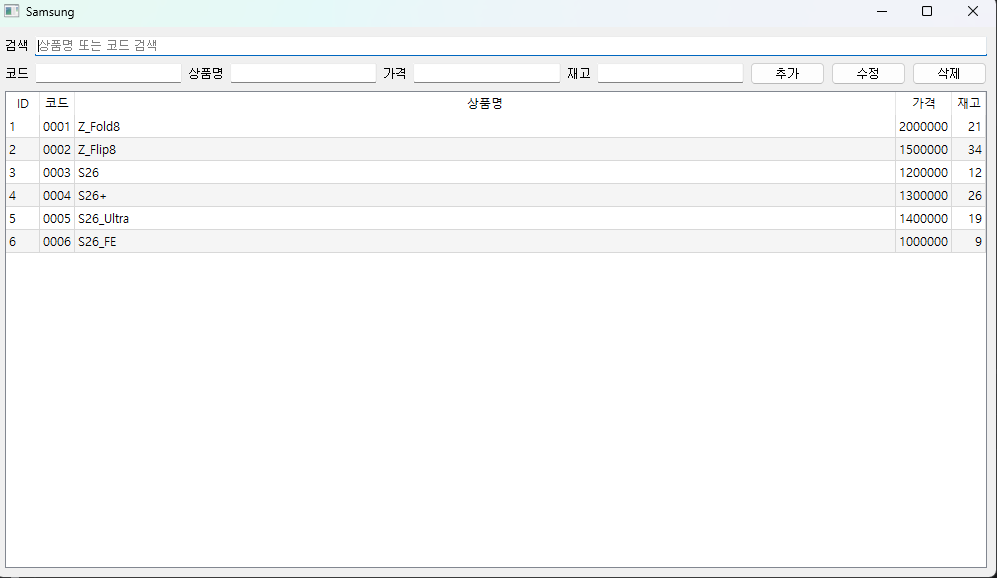
Task: Sort by the 가격 column header
Action: pyautogui.click(x=923, y=104)
